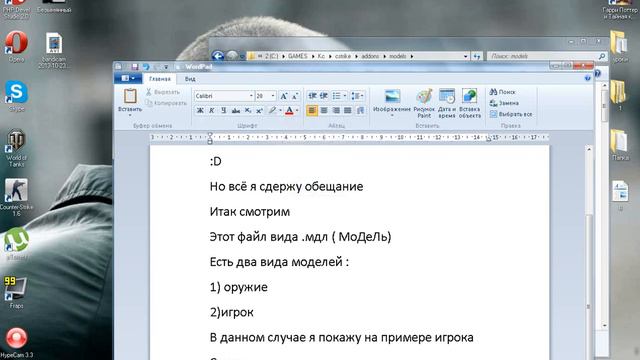Viewport: 640px width, 360px height.
Task: Click Explorer refresh button
Action: (477, 56)
